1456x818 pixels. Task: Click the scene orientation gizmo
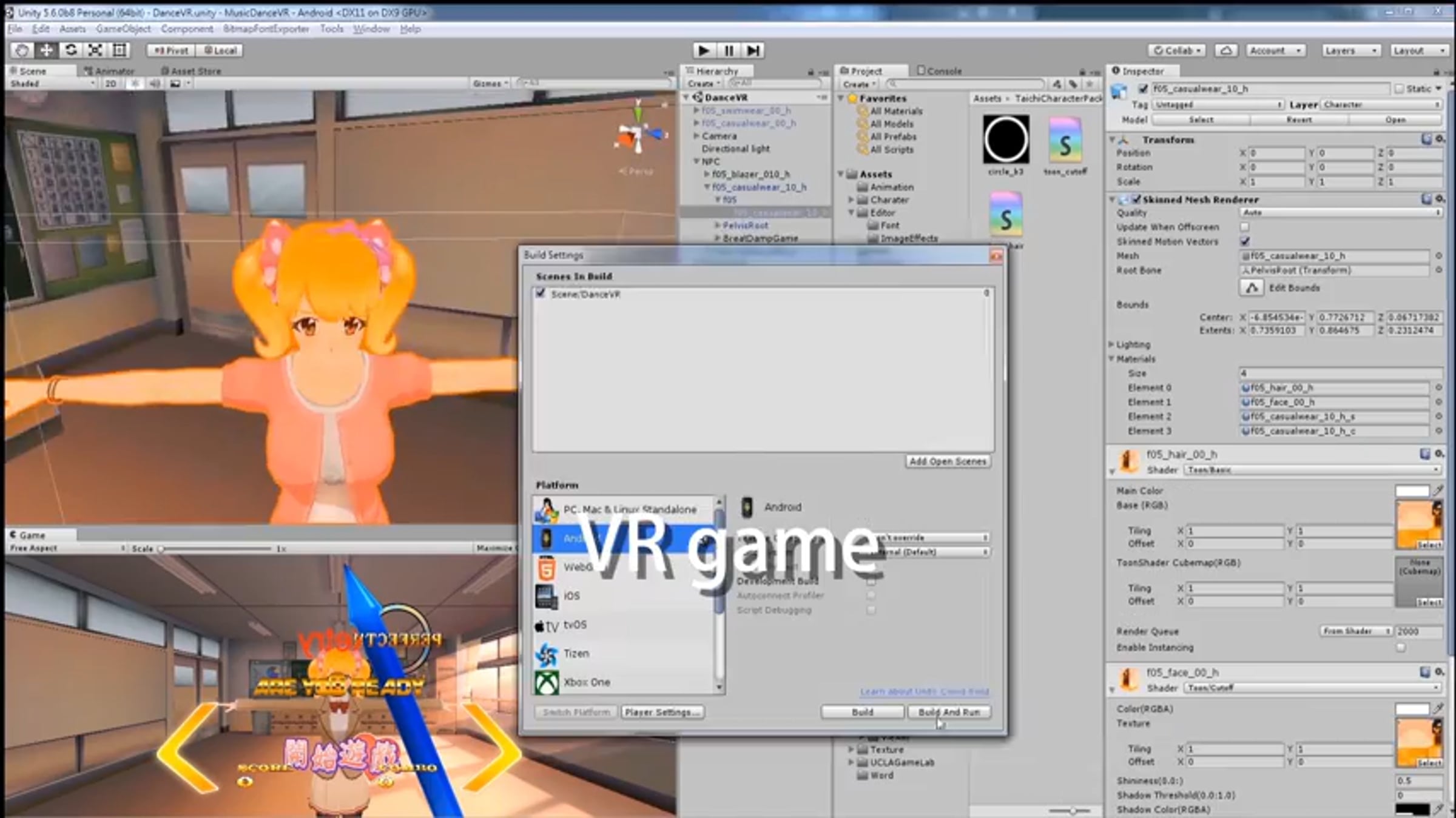click(639, 133)
